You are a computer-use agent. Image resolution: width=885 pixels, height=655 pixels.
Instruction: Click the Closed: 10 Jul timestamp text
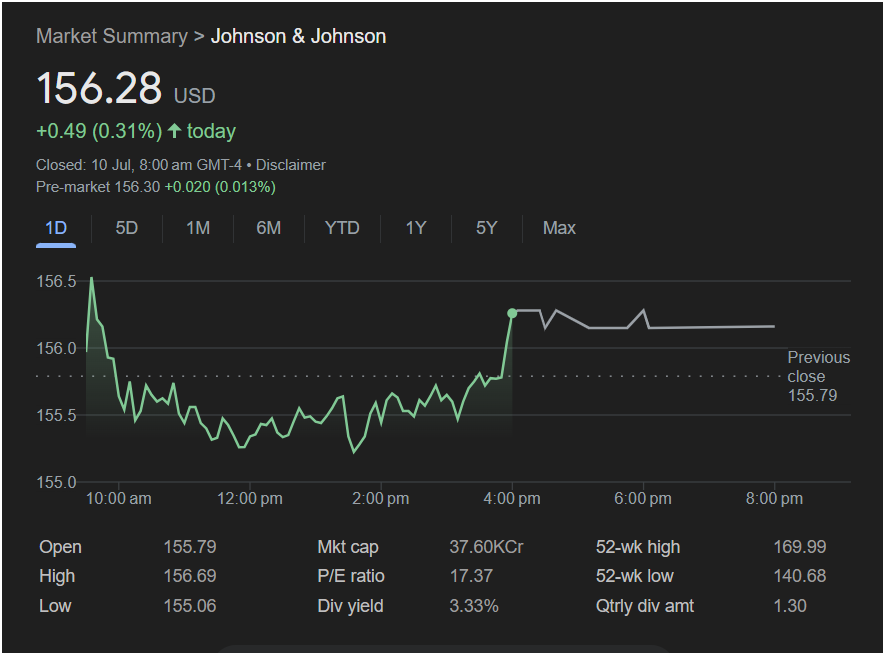(139, 165)
